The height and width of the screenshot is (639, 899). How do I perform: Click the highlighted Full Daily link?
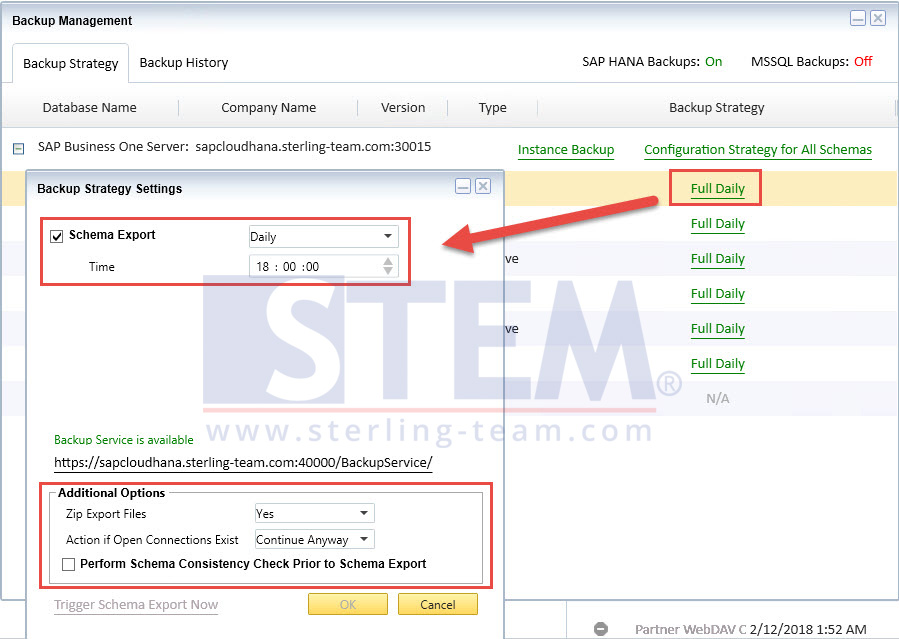point(717,189)
